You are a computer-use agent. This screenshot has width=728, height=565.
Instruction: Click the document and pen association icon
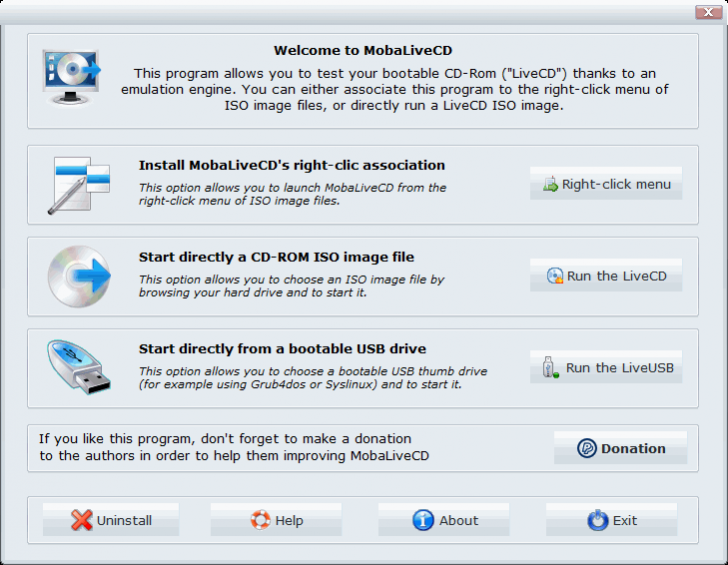pos(79,185)
